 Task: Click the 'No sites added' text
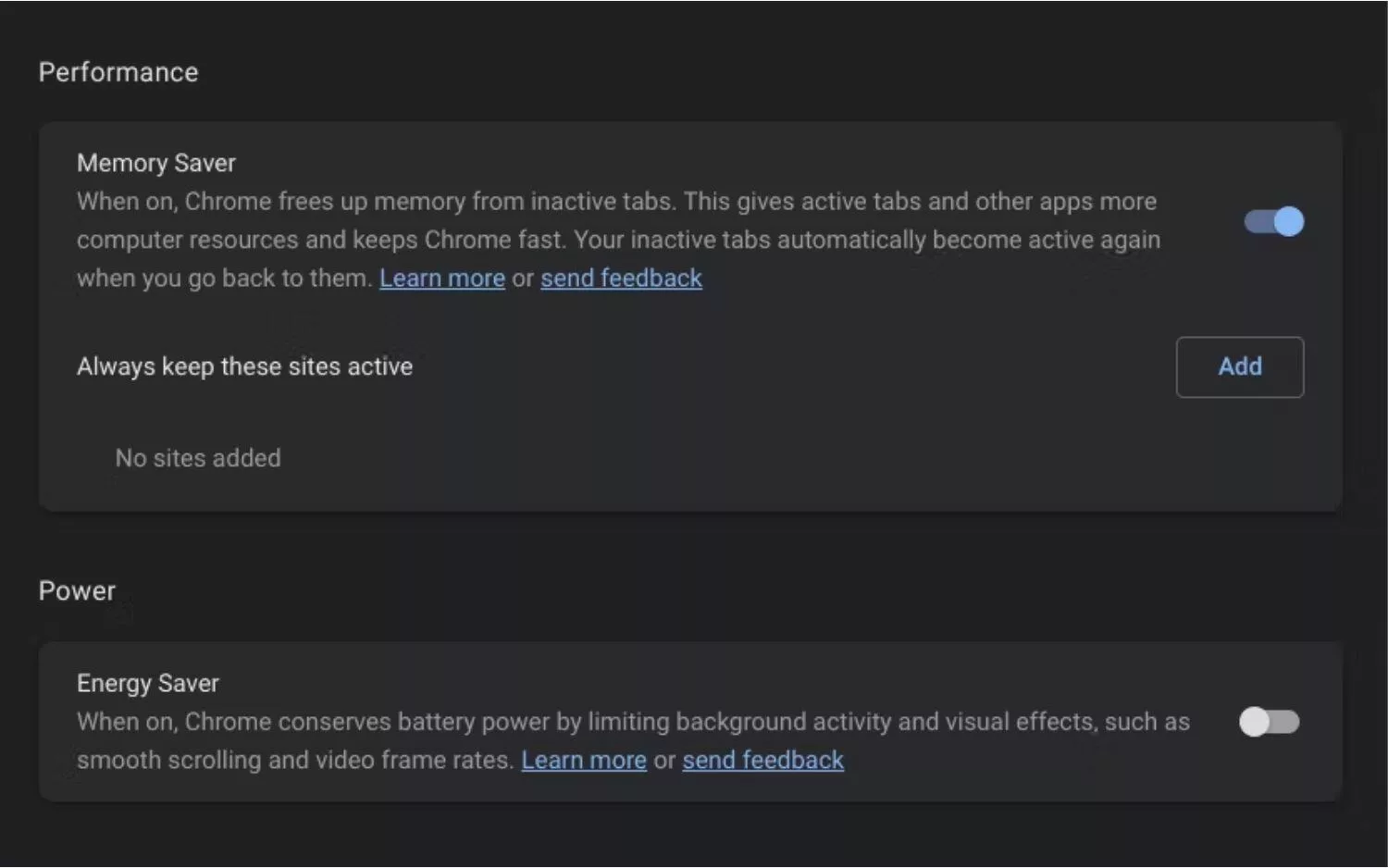[x=198, y=458]
